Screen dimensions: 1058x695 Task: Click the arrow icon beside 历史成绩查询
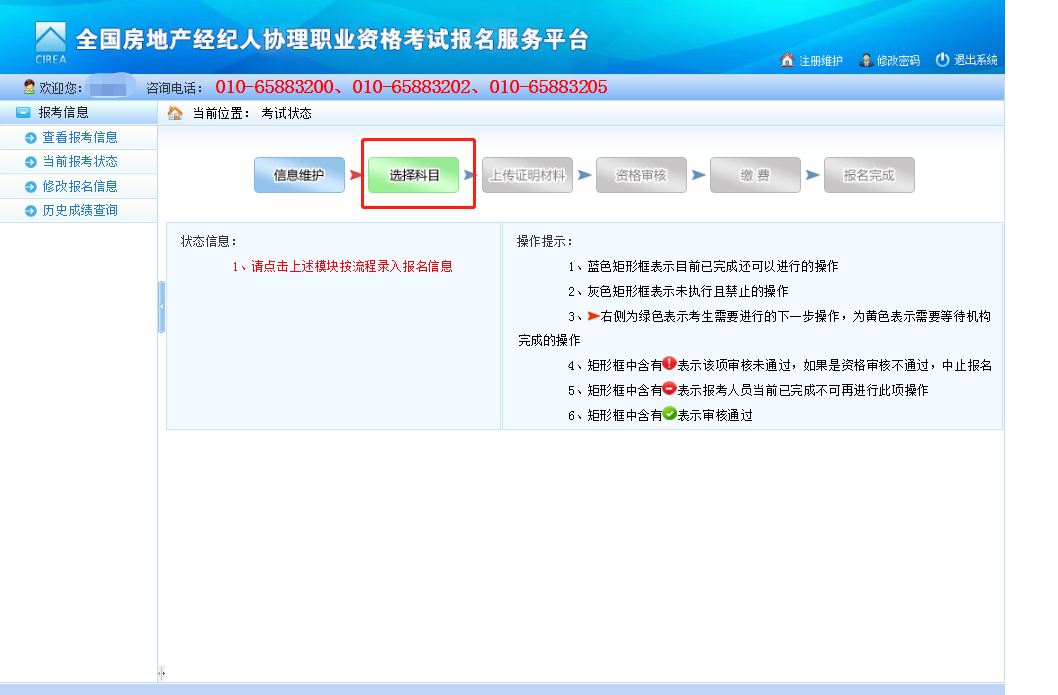coord(30,211)
